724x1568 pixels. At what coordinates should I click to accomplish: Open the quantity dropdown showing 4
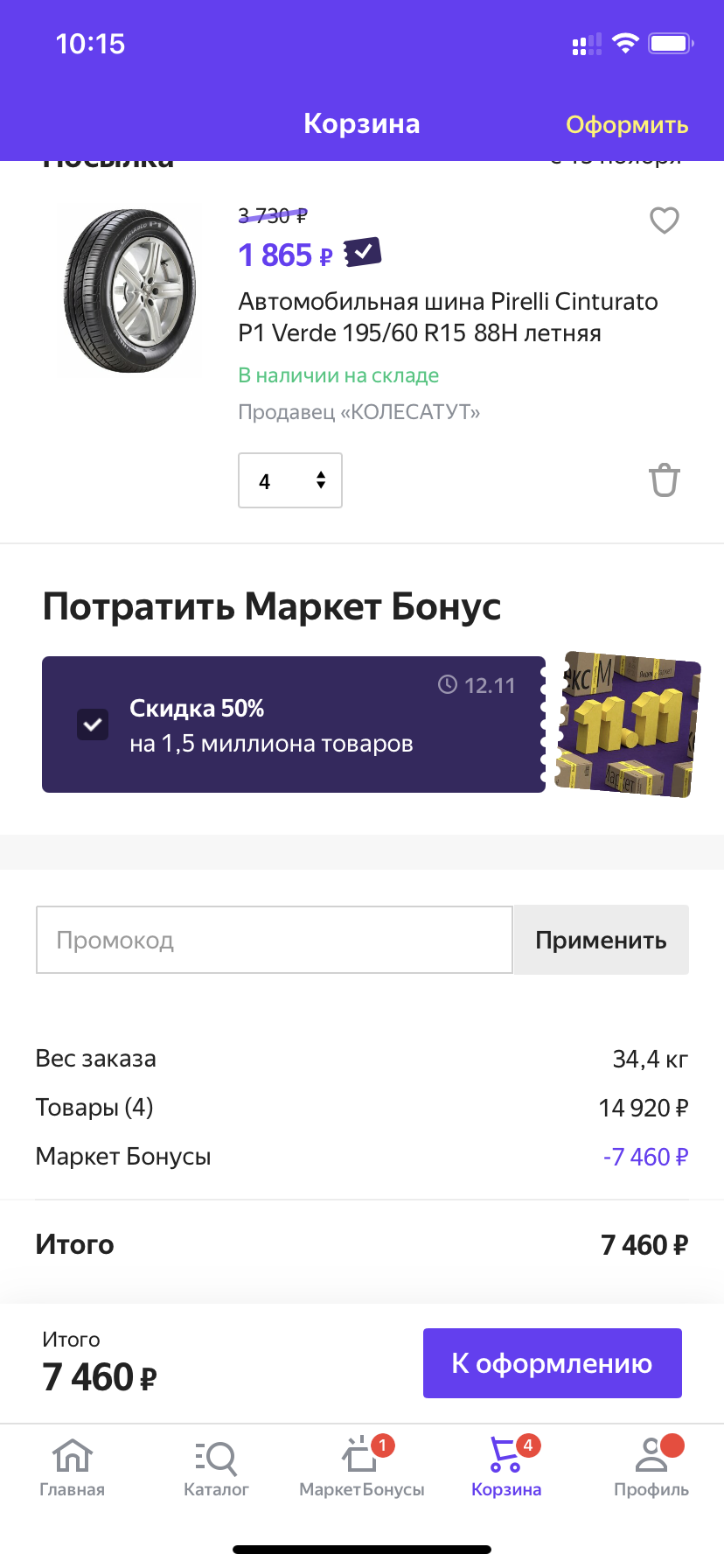click(290, 480)
